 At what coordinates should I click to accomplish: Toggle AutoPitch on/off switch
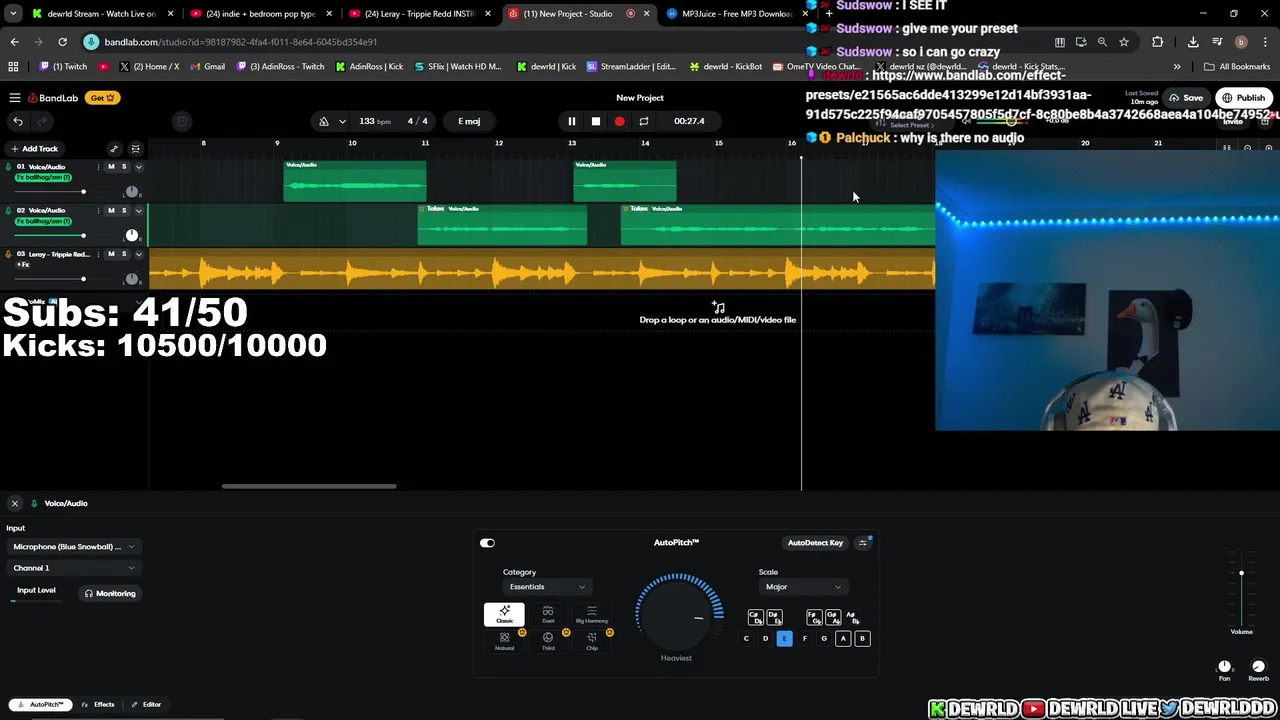[x=487, y=543]
